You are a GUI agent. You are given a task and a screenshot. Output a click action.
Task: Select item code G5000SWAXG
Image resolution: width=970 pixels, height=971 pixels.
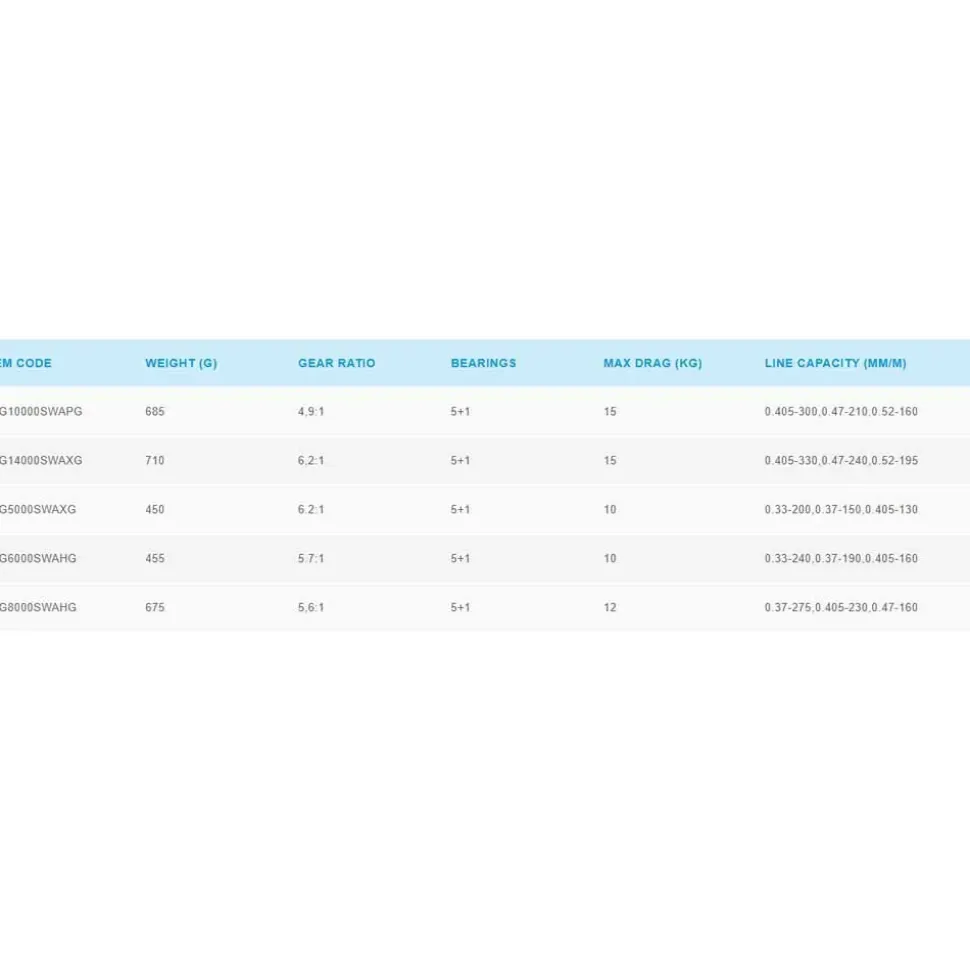[38, 510]
